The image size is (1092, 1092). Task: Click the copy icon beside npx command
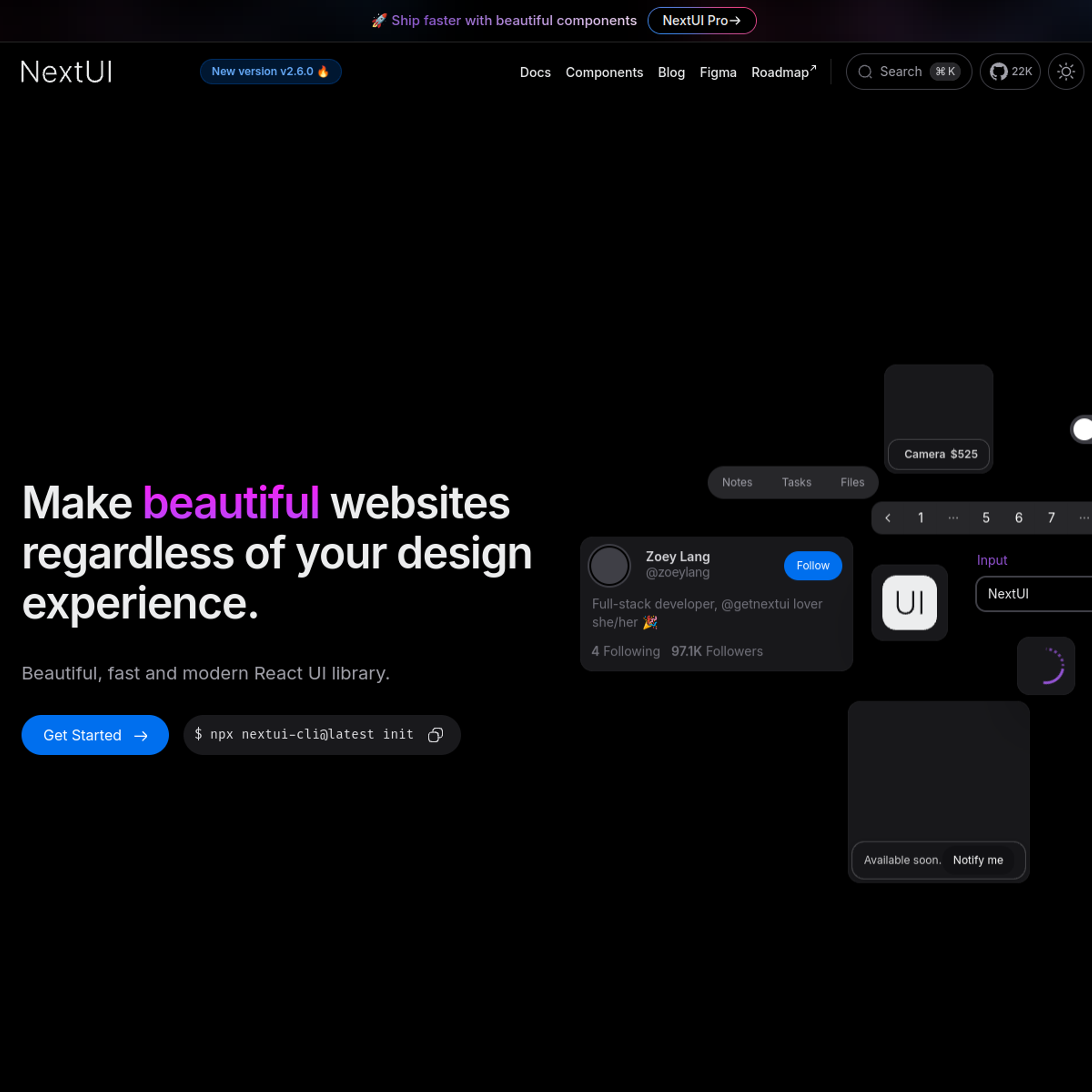point(435,735)
